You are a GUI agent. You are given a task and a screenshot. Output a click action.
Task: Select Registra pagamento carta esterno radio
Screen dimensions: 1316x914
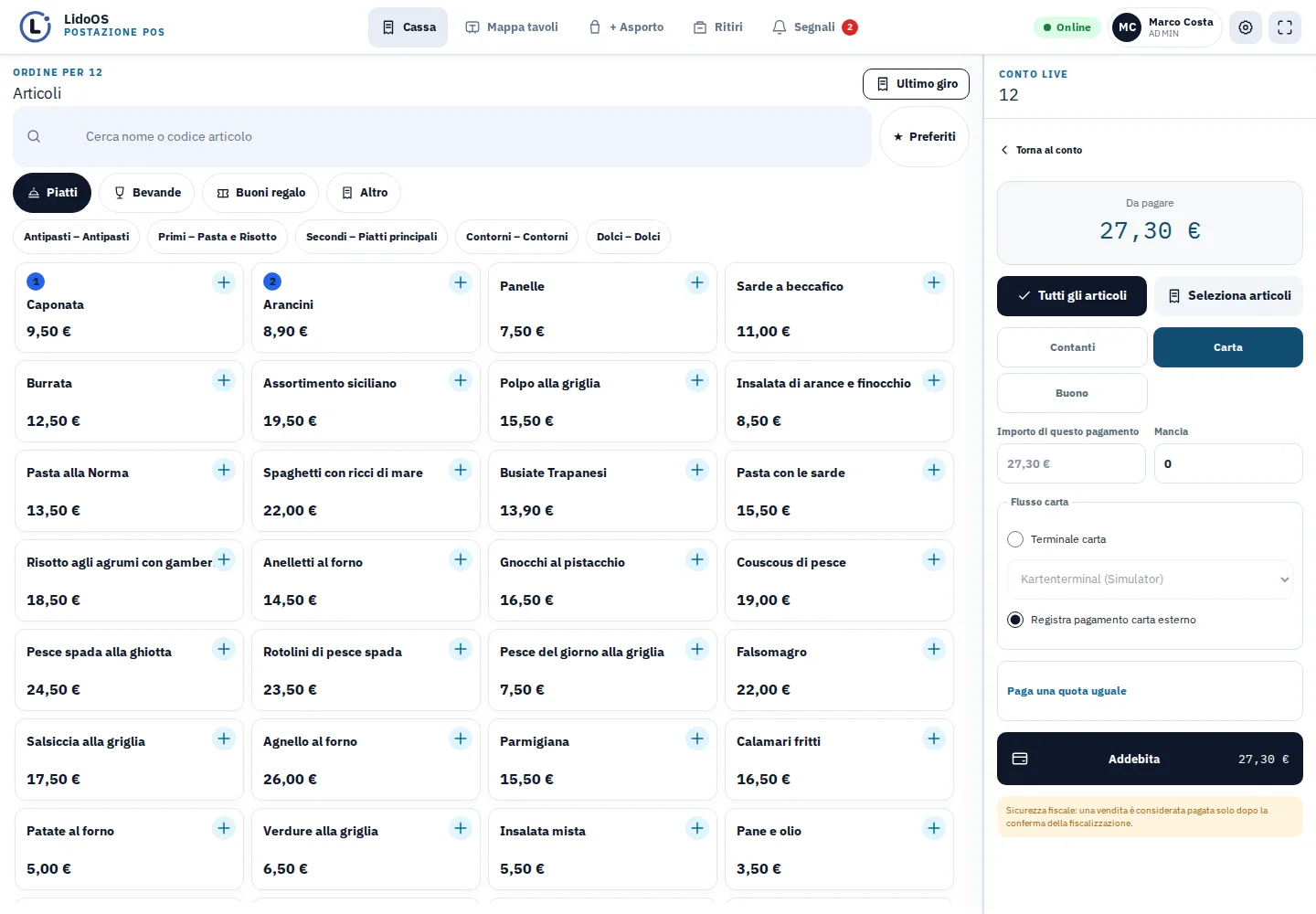[x=1015, y=620]
